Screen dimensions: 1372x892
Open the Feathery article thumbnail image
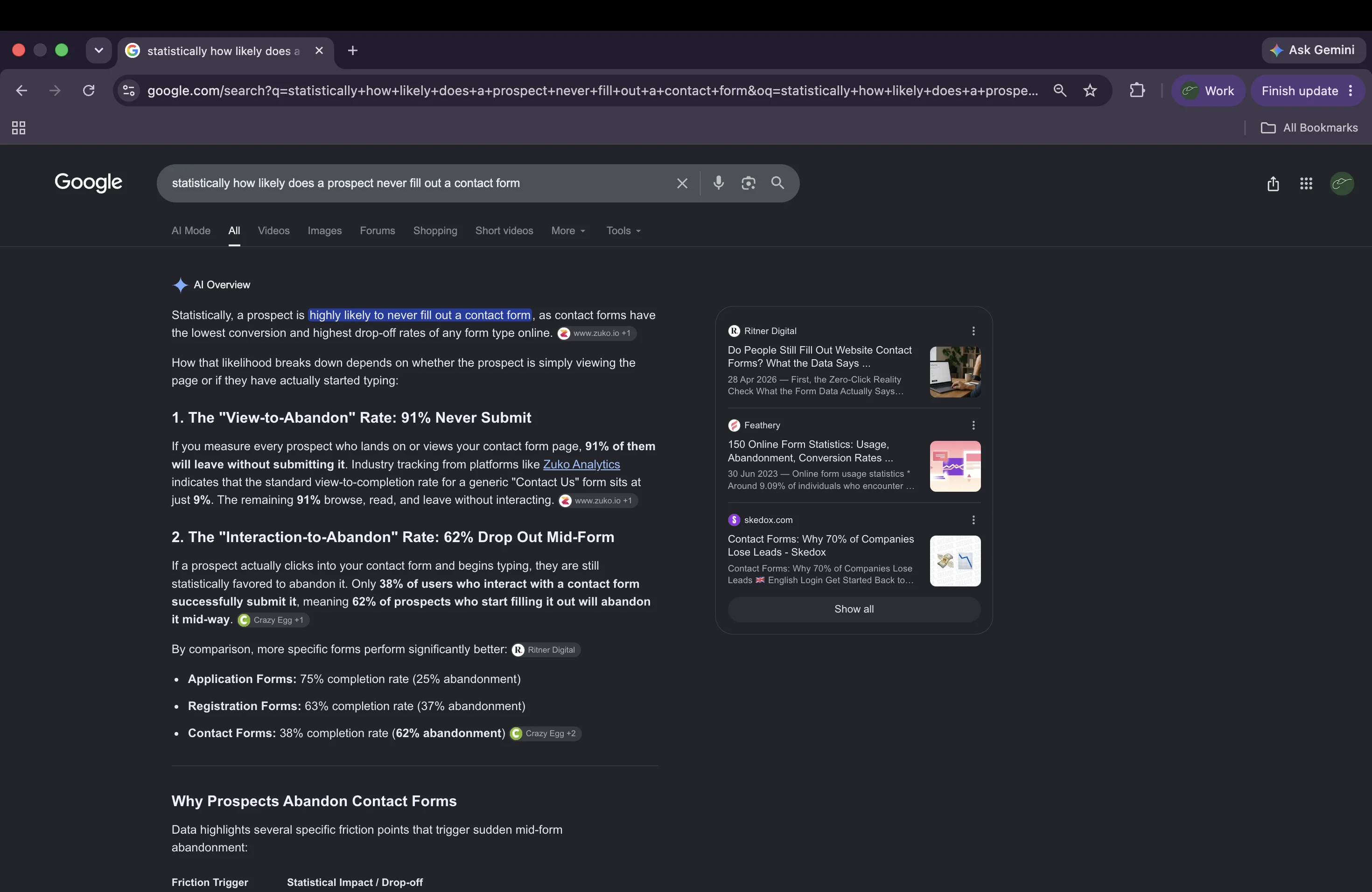pos(955,466)
